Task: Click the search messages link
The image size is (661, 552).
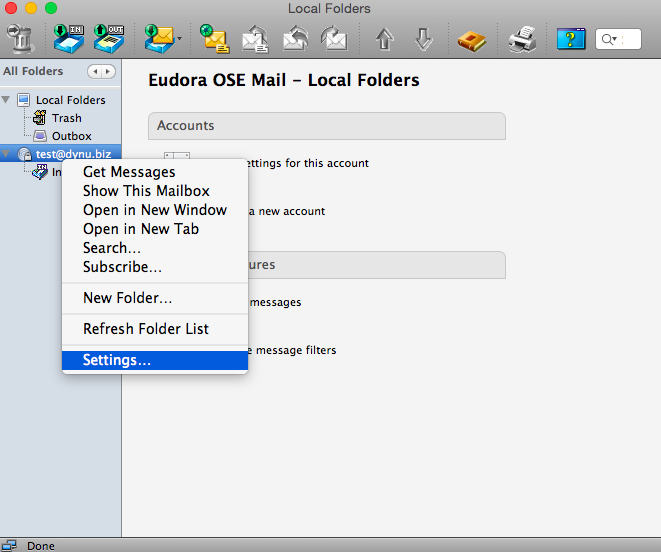Action: coord(275,302)
